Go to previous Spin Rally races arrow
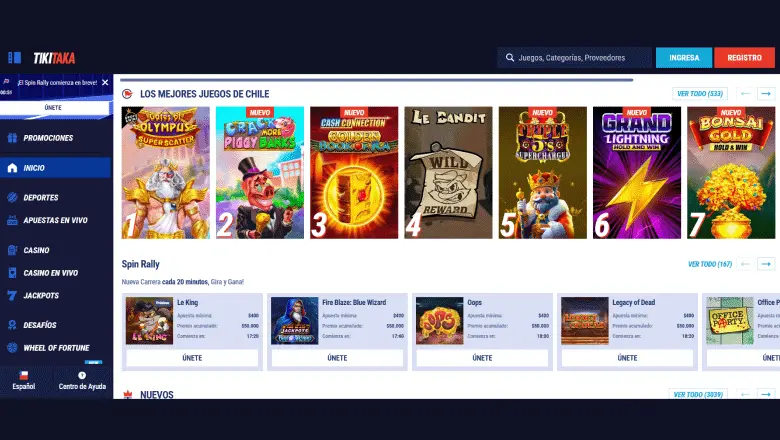Screen dimensions: 780x440 (745, 264)
